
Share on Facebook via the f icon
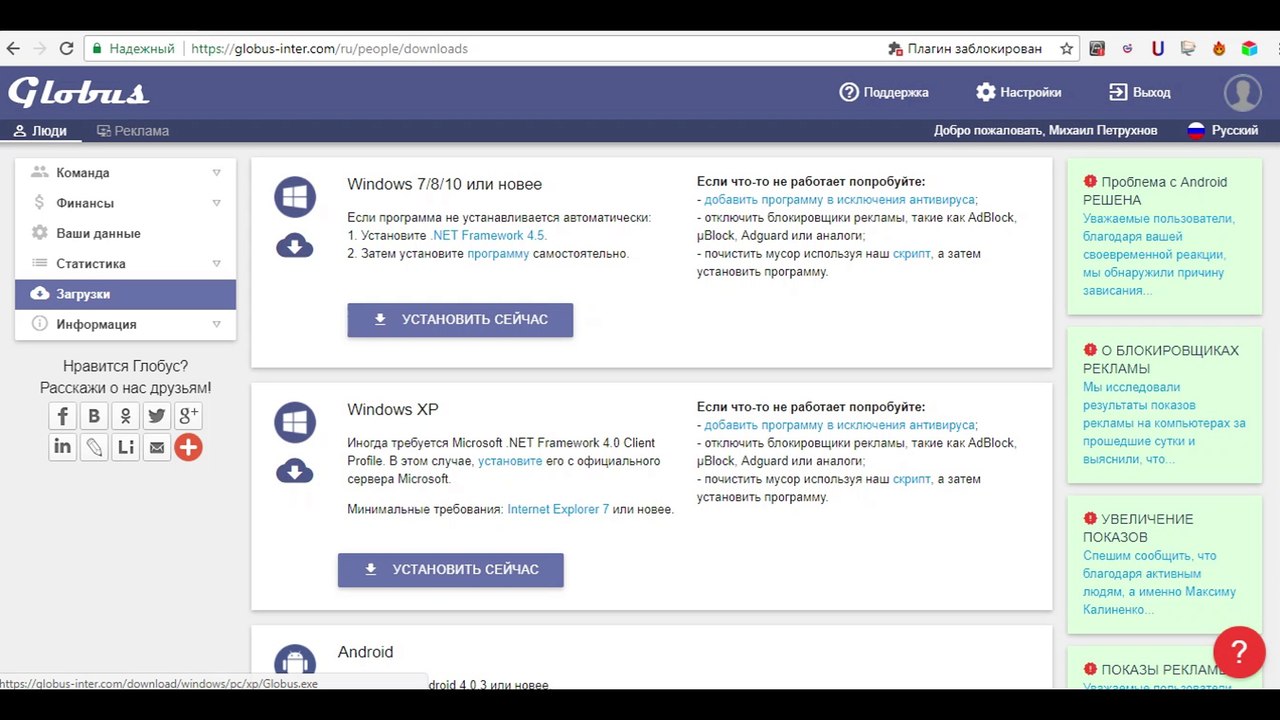pyautogui.click(x=62, y=416)
